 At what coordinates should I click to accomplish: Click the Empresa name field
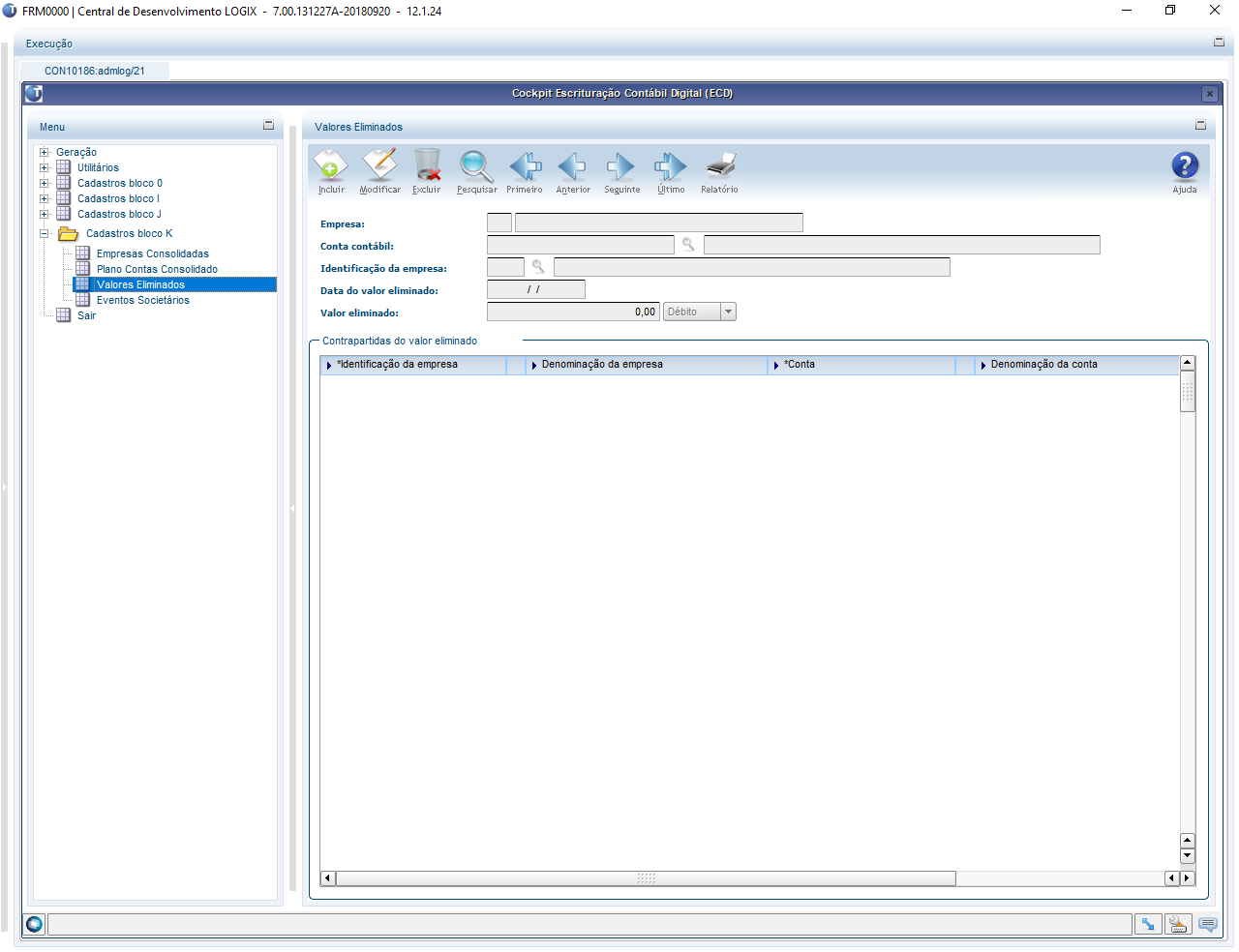click(659, 223)
